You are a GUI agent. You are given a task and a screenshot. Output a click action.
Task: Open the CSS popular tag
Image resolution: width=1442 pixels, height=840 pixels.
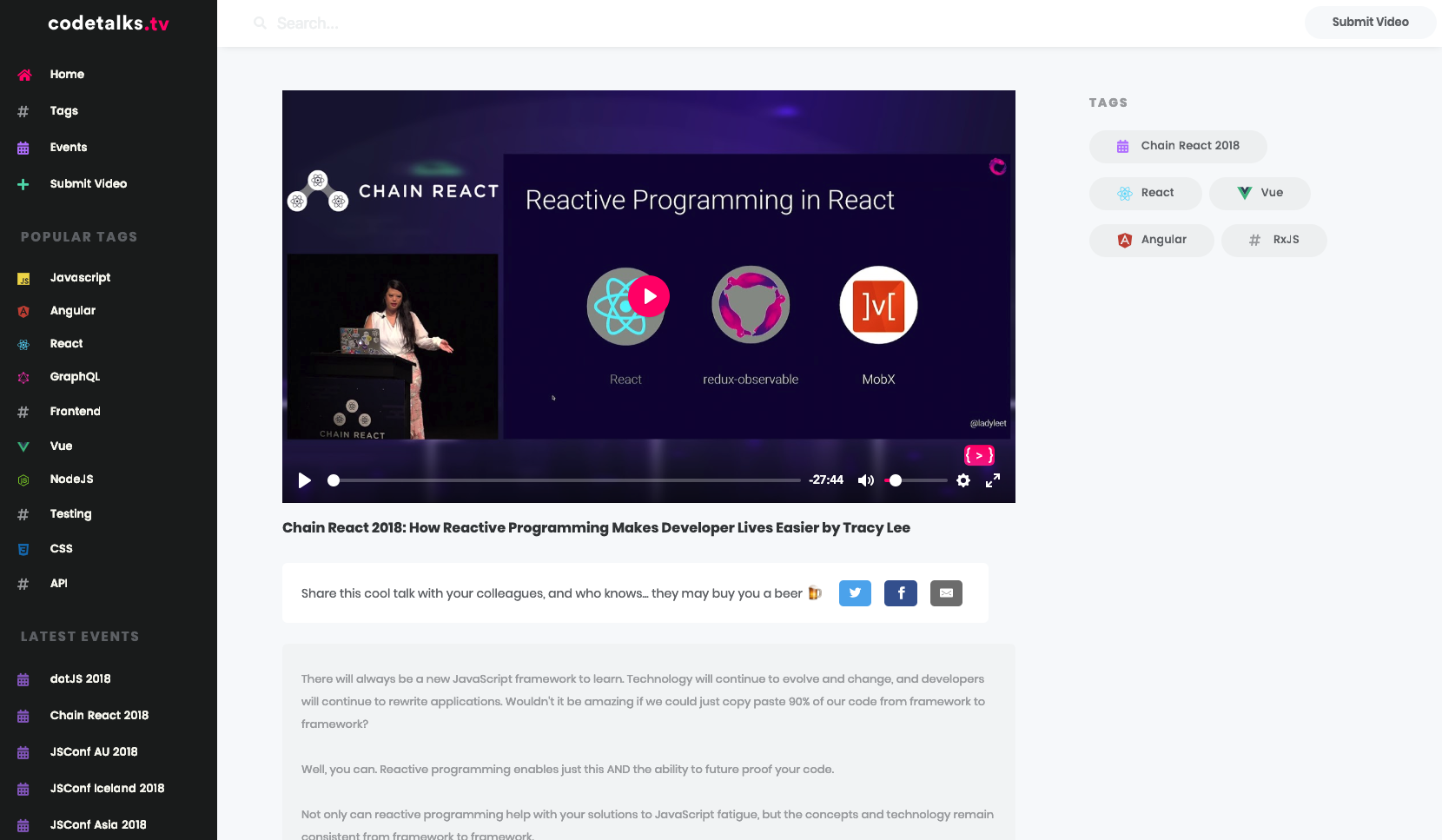point(61,549)
